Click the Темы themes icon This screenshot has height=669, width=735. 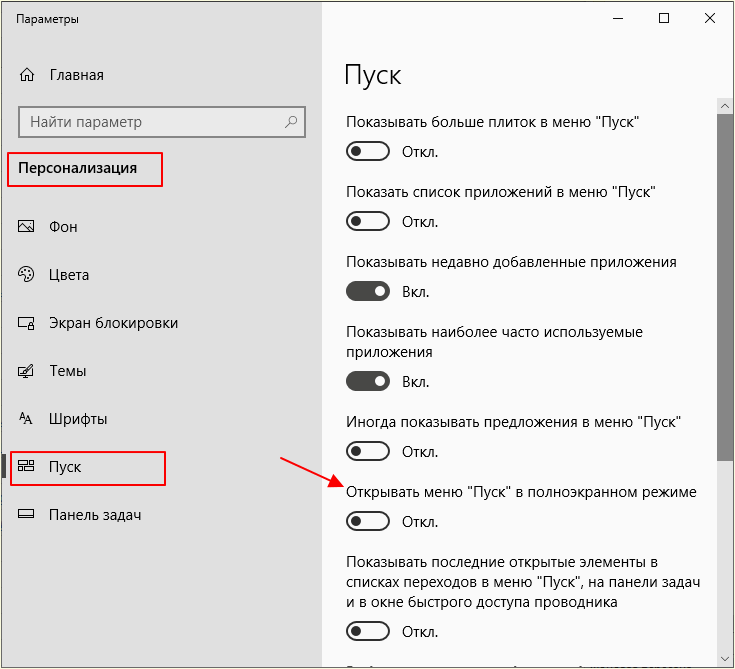point(26,371)
